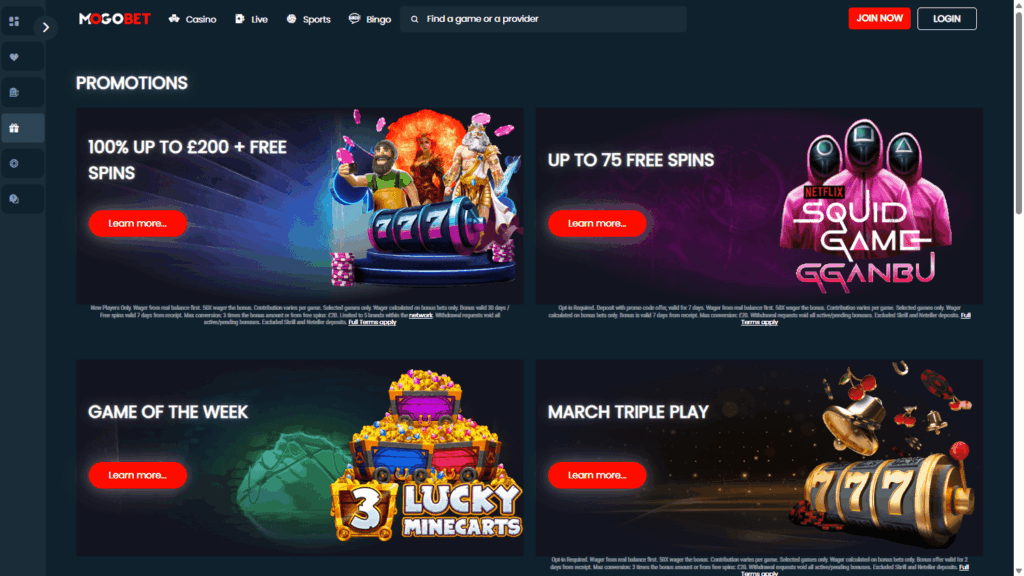1024x576 pixels.
Task: Click the chip icon in sidebar
Action: [14, 164]
